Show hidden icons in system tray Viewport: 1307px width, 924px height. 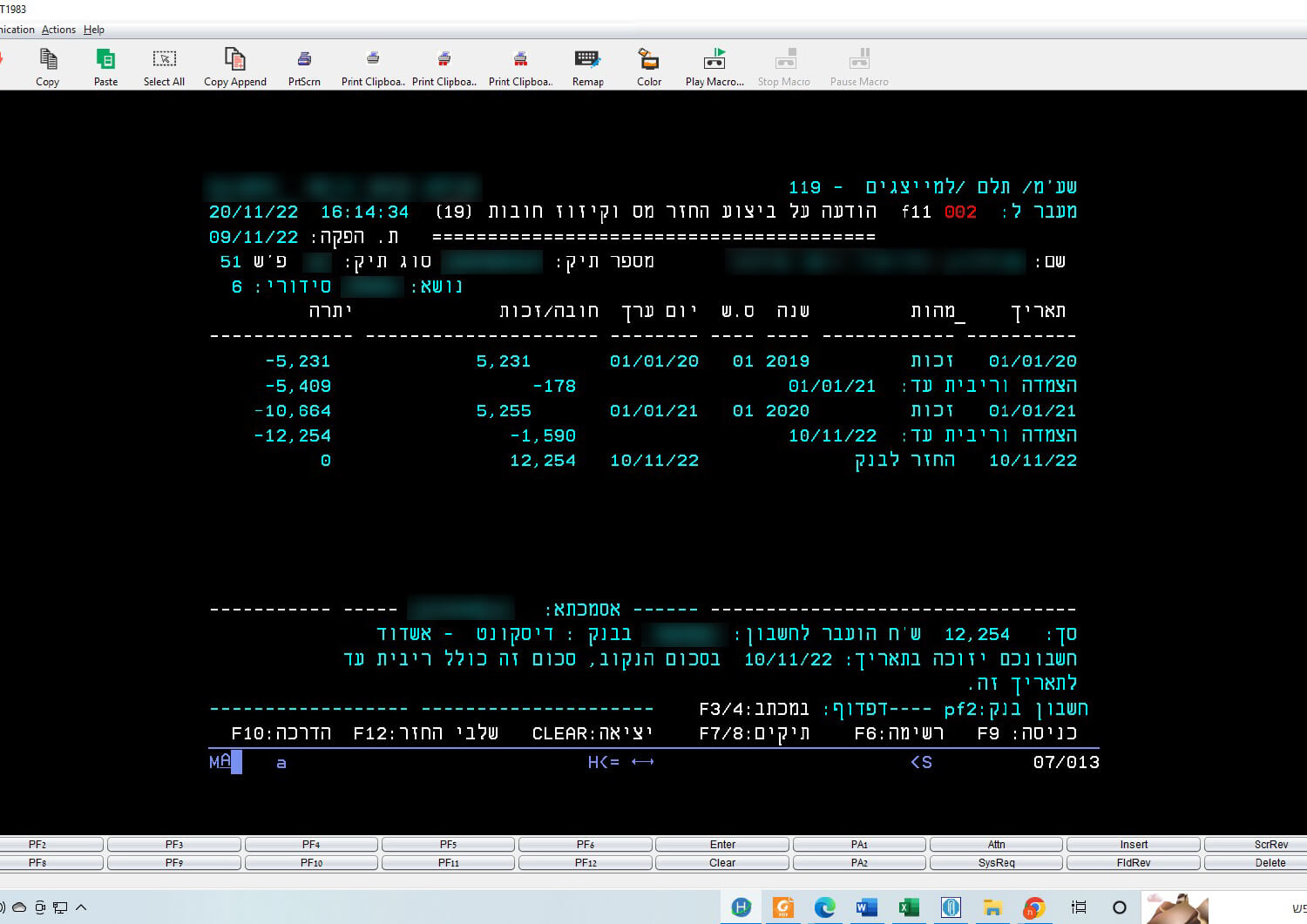click(81, 907)
